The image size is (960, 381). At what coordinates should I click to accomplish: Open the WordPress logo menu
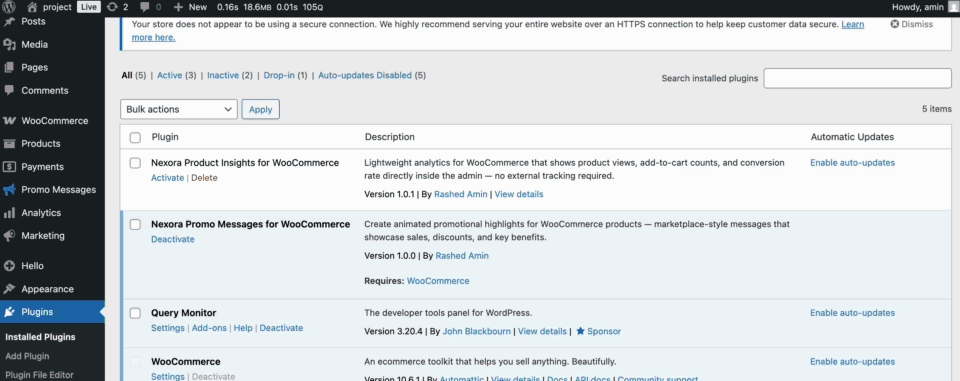9,7
